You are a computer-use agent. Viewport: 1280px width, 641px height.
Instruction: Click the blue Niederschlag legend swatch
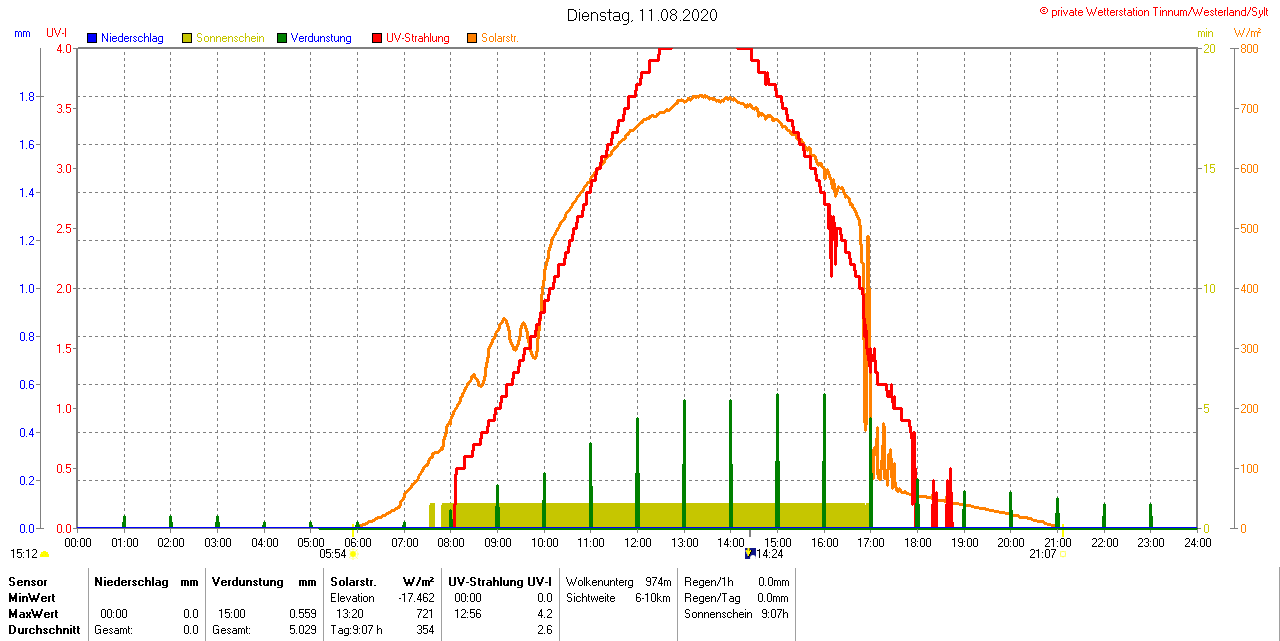[92, 38]
